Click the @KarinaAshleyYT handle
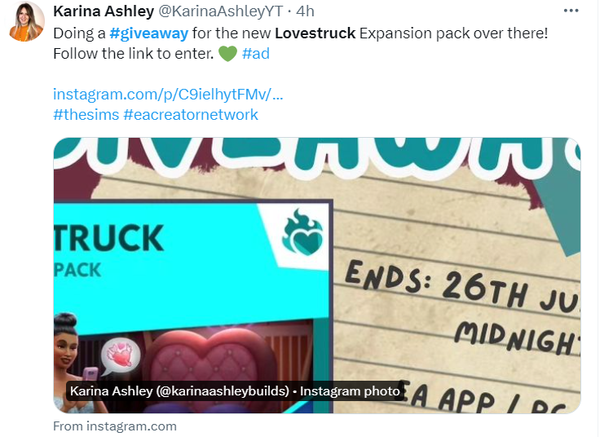The height and width of the screenshot is (437, 600). [220, 11]
